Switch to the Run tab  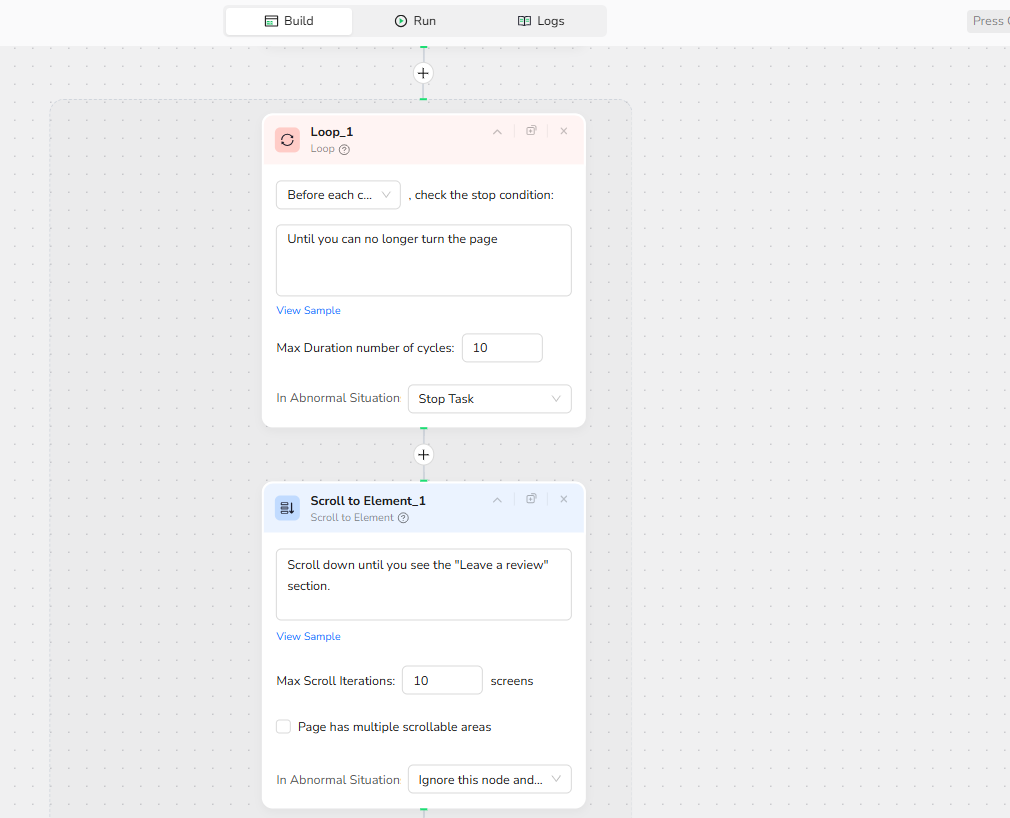pos(415,21)
